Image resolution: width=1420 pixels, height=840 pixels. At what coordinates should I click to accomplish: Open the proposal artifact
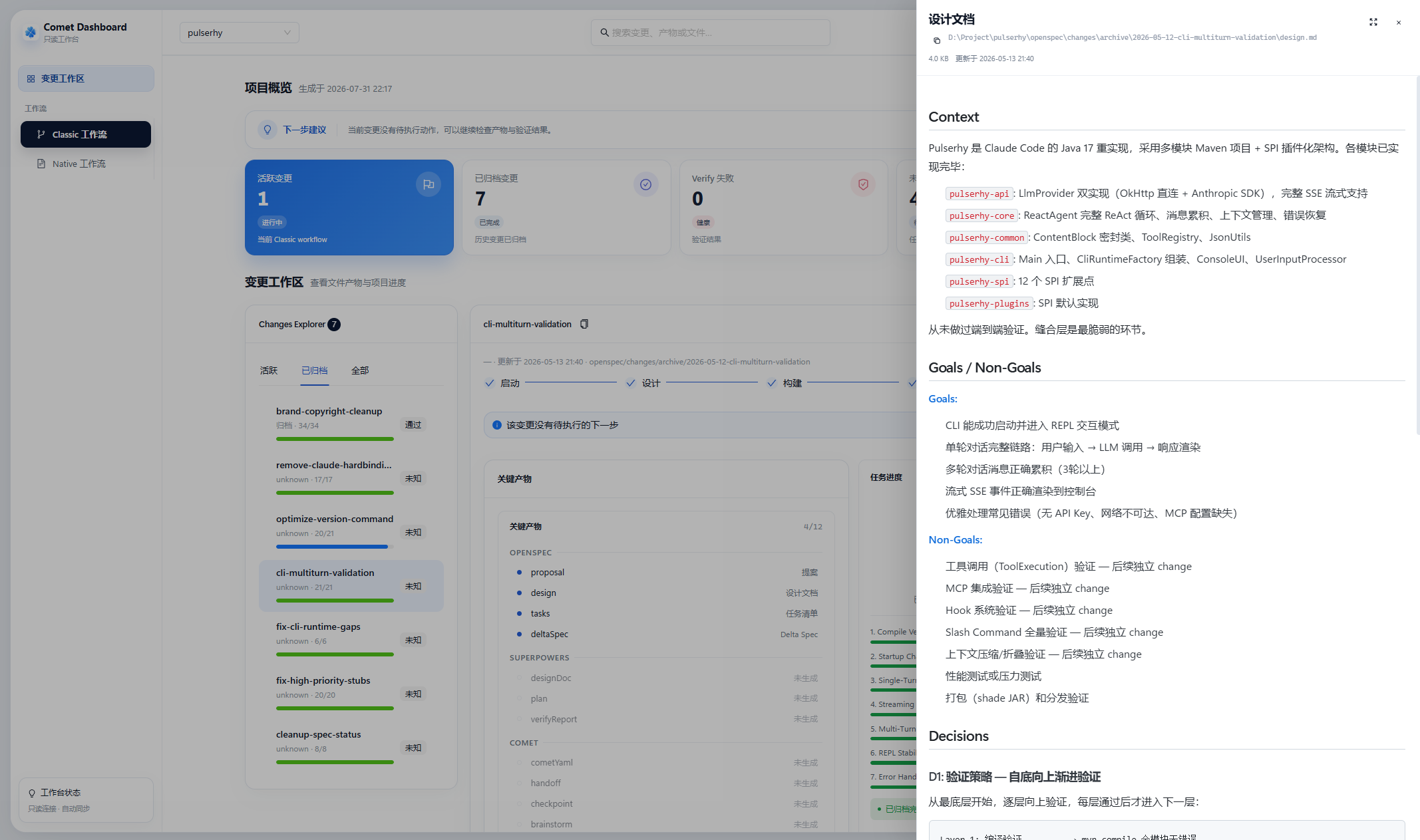pos(666,572)
